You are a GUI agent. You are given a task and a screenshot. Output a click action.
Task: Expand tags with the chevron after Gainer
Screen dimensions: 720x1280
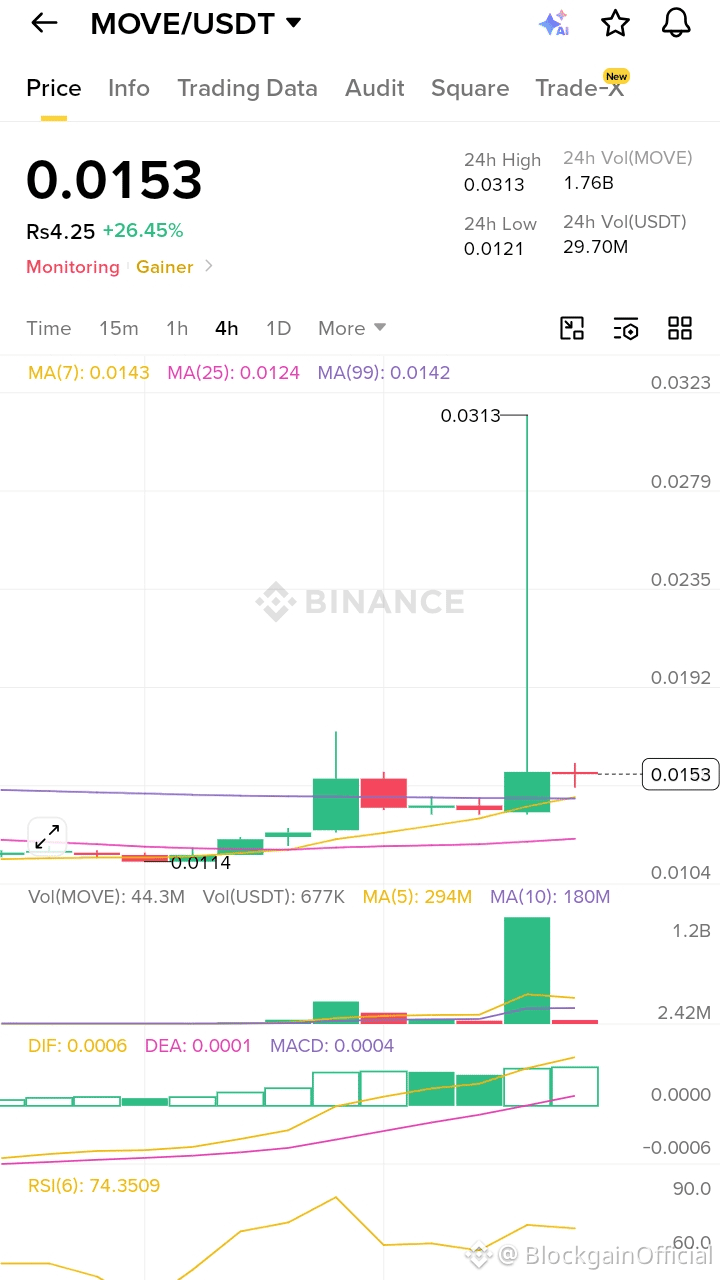pyautogui.click(x=209, y=266)
